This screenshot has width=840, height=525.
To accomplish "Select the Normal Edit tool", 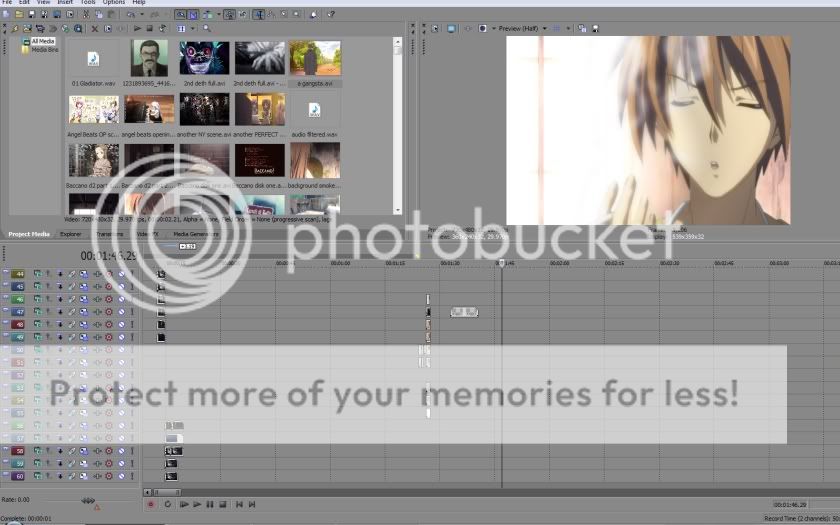I will point(259,14).
